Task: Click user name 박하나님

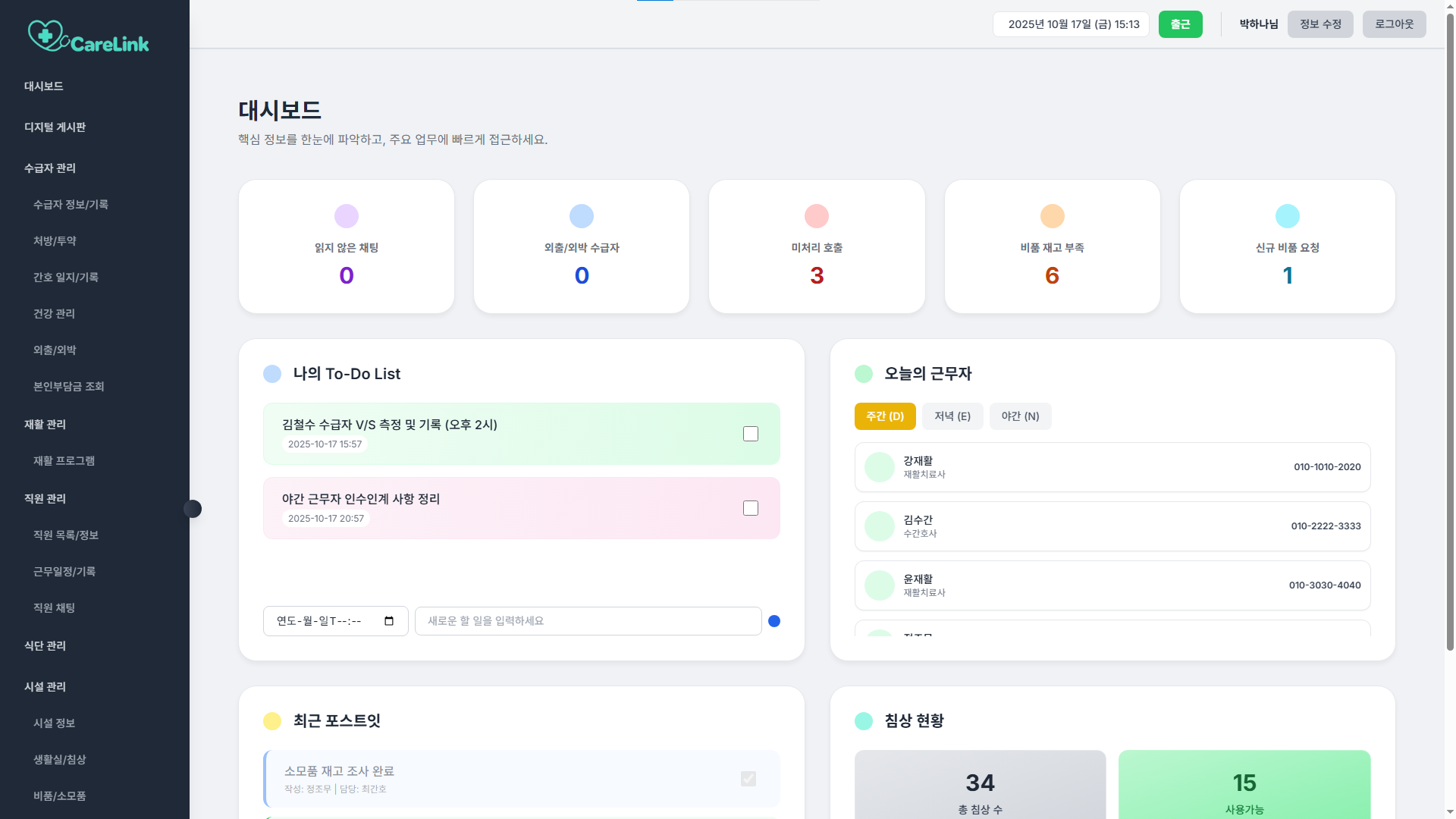Action: [x=1259, y=24]
